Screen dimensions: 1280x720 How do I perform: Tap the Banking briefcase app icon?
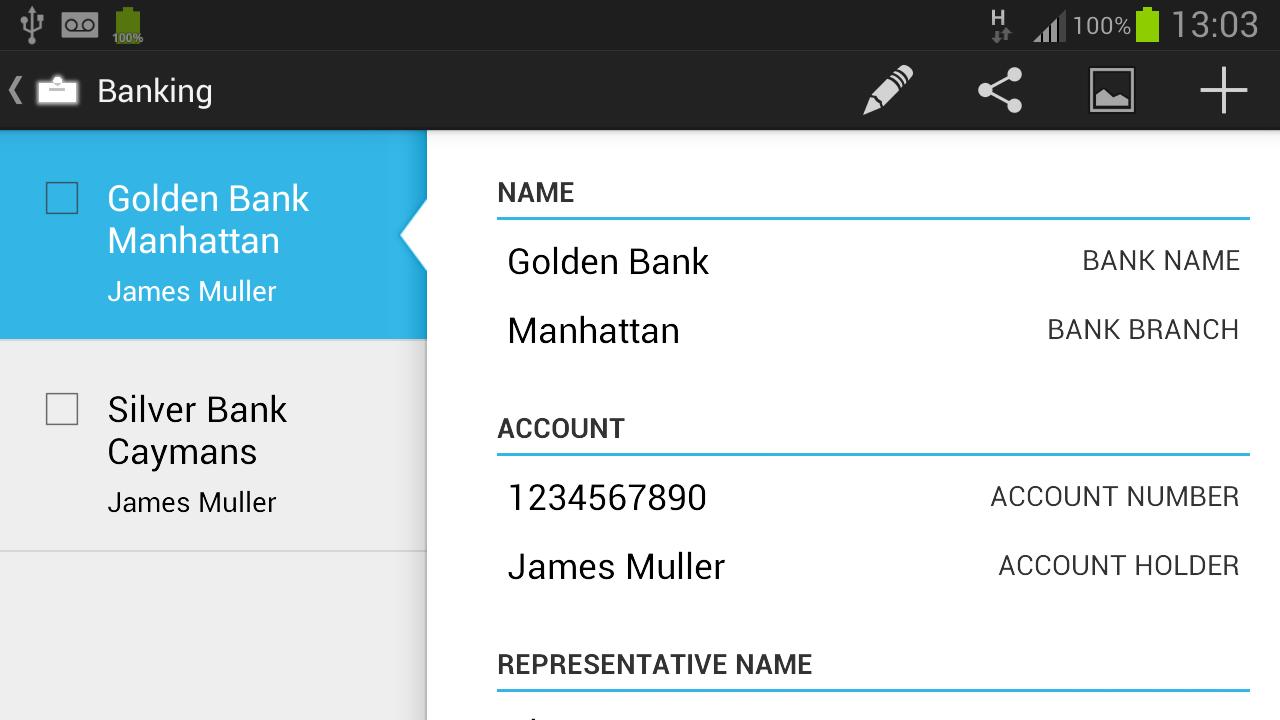coord(58,91)
